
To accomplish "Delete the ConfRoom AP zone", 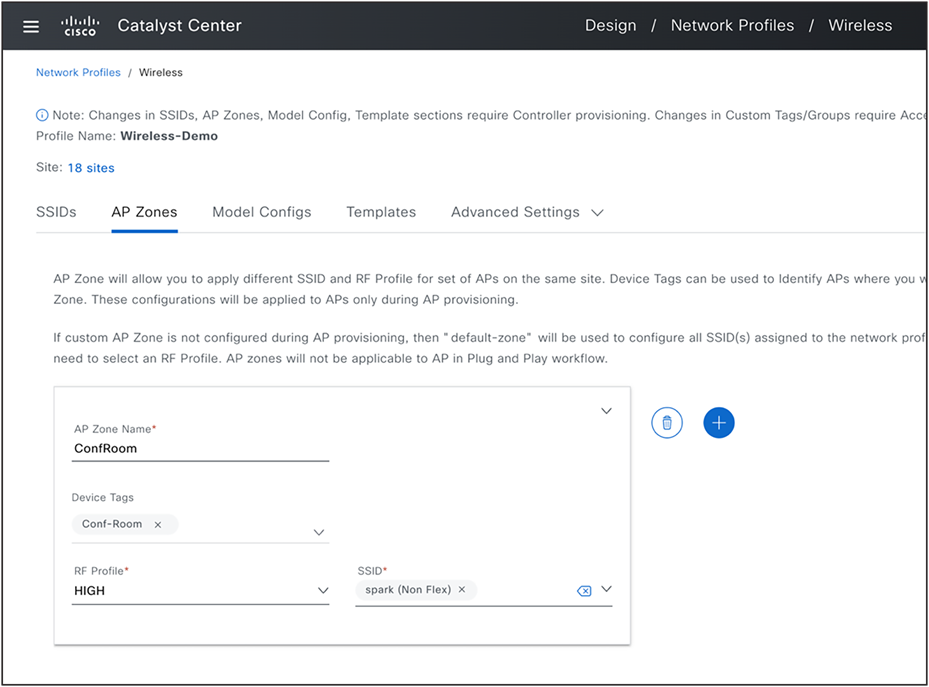I will (x=667, y=423).
